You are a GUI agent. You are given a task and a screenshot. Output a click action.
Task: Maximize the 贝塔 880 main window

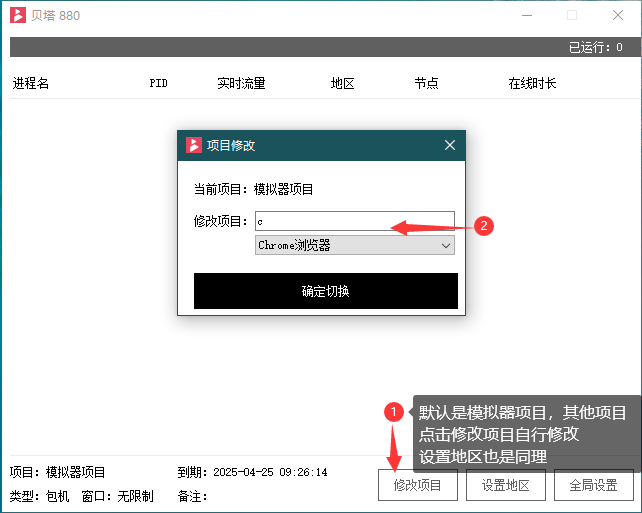tap(572, 15)
